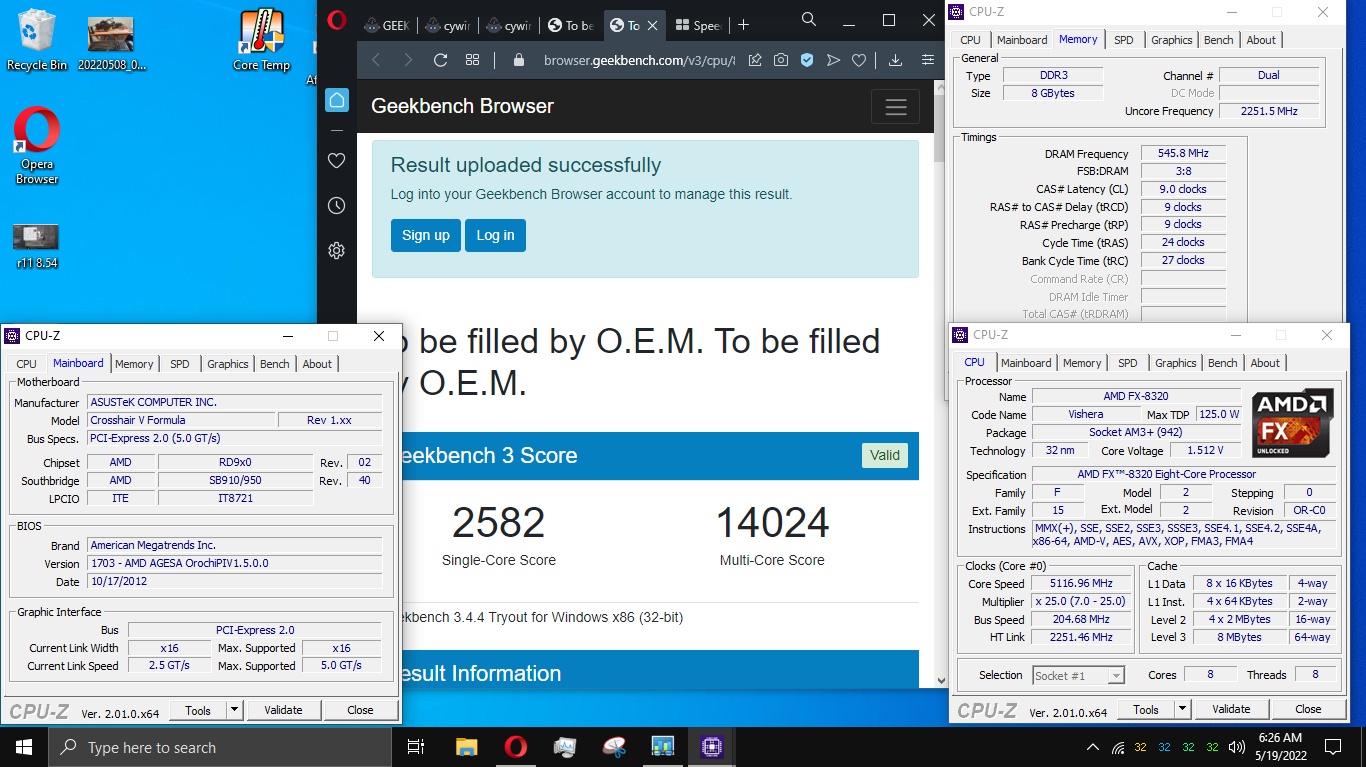This screenshot has height=767, width=1366.
Task: Click Tools button in bottom-right CPU-Z window
Action: click(1146, 709)
